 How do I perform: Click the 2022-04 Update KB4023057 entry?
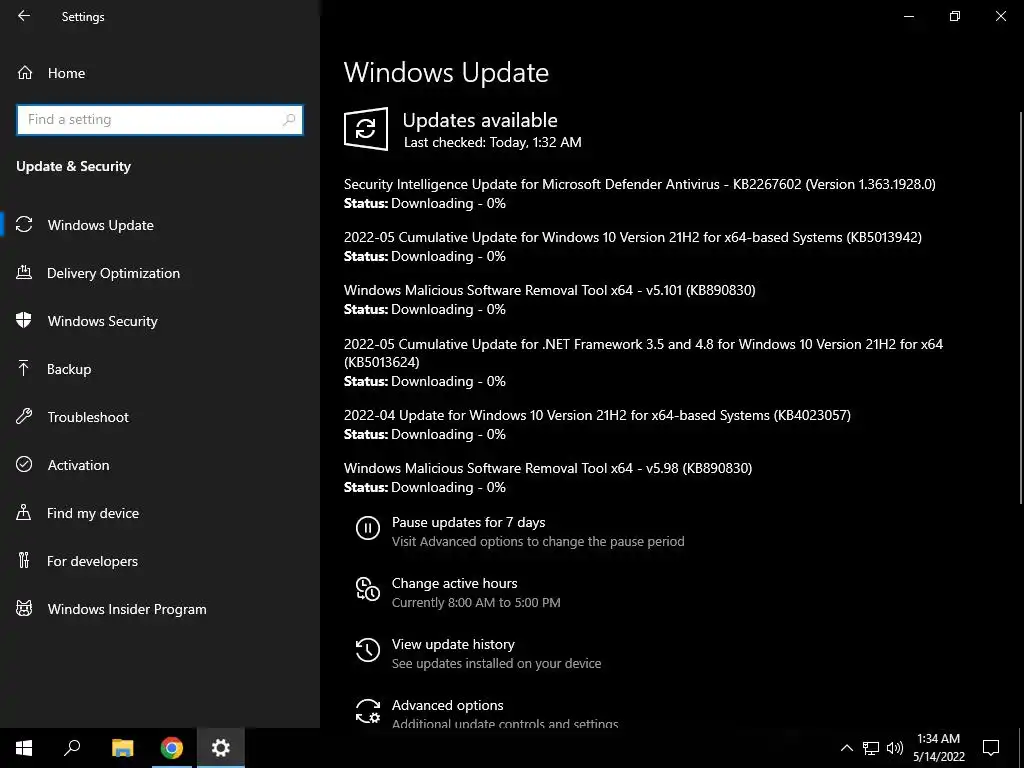coord(597,424)
